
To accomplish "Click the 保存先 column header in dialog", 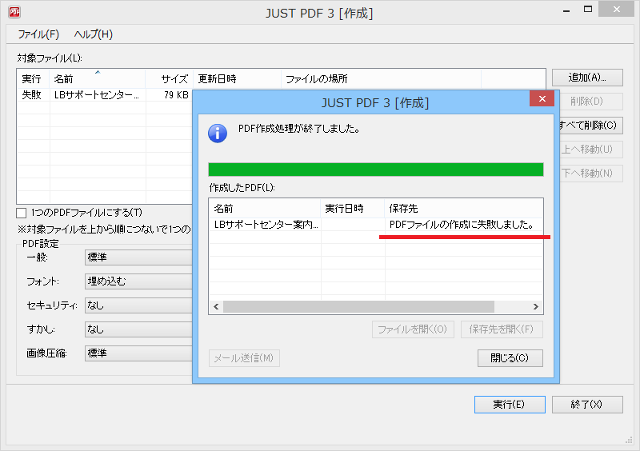I will coord(464,209).
